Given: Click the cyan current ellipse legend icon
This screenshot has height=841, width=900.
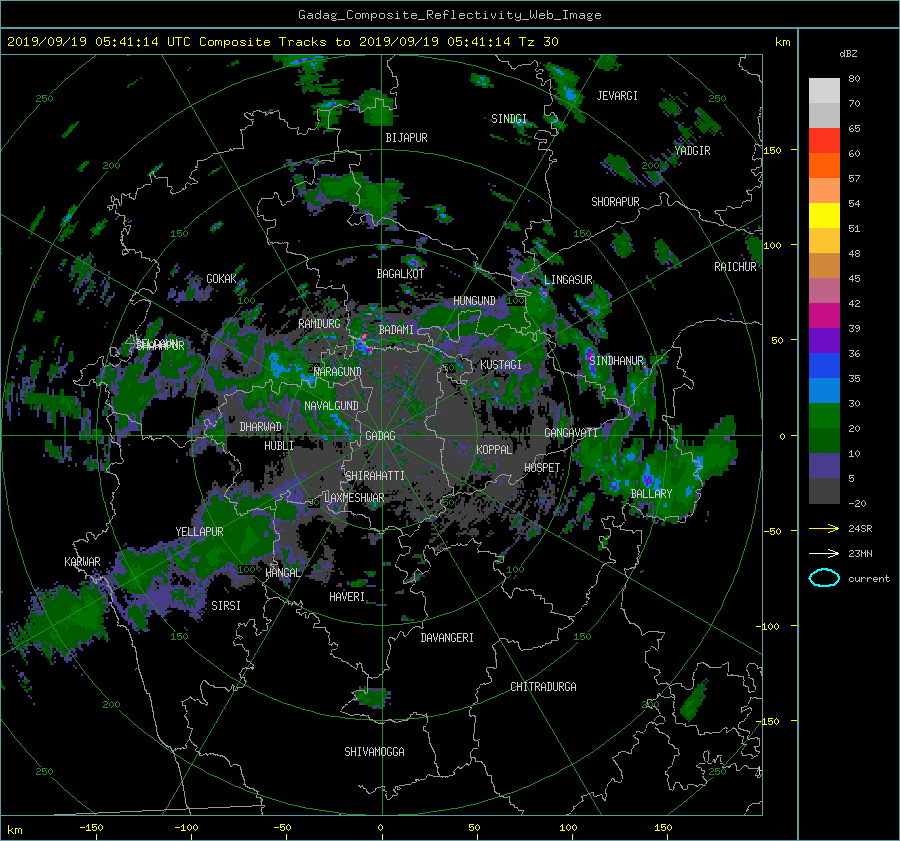Looking at the screenshot, I should 824,578.
